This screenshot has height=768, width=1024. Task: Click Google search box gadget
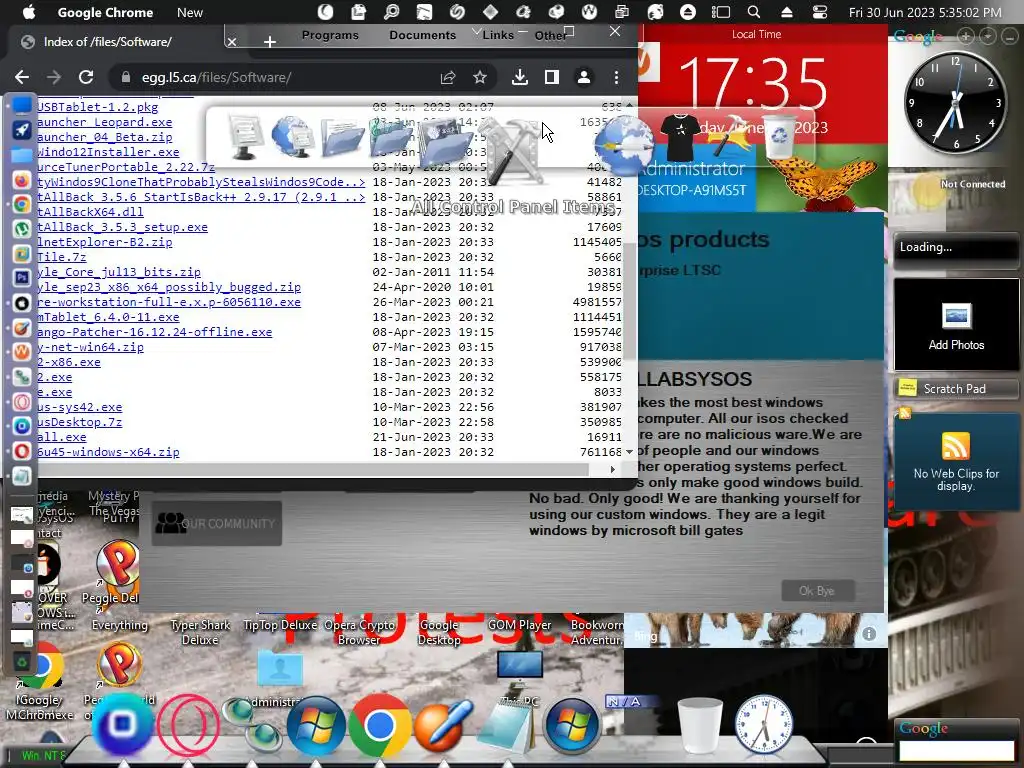pyautogui.click(x=956, y=750)
